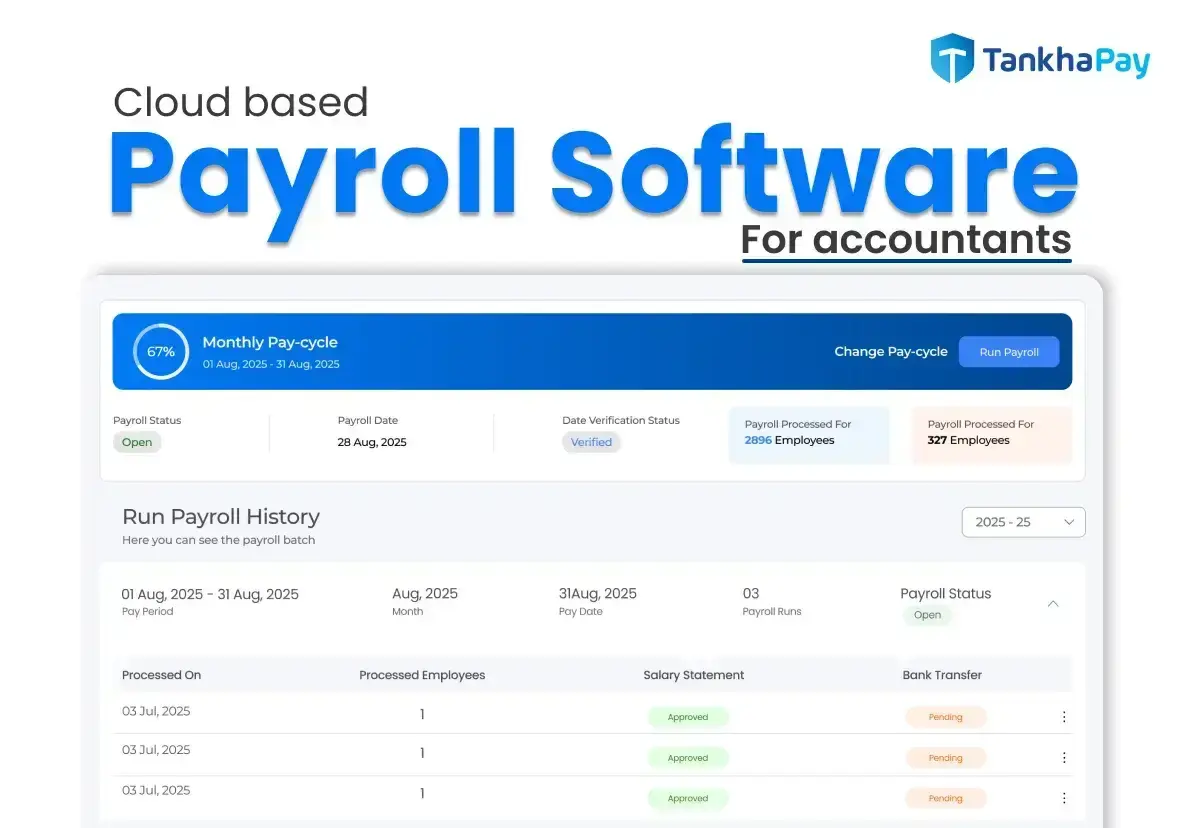Screen dimensions: 1200x828
Task: Click the Run Payroll button
Action: pyautogui.click(x=1009, y=352)
